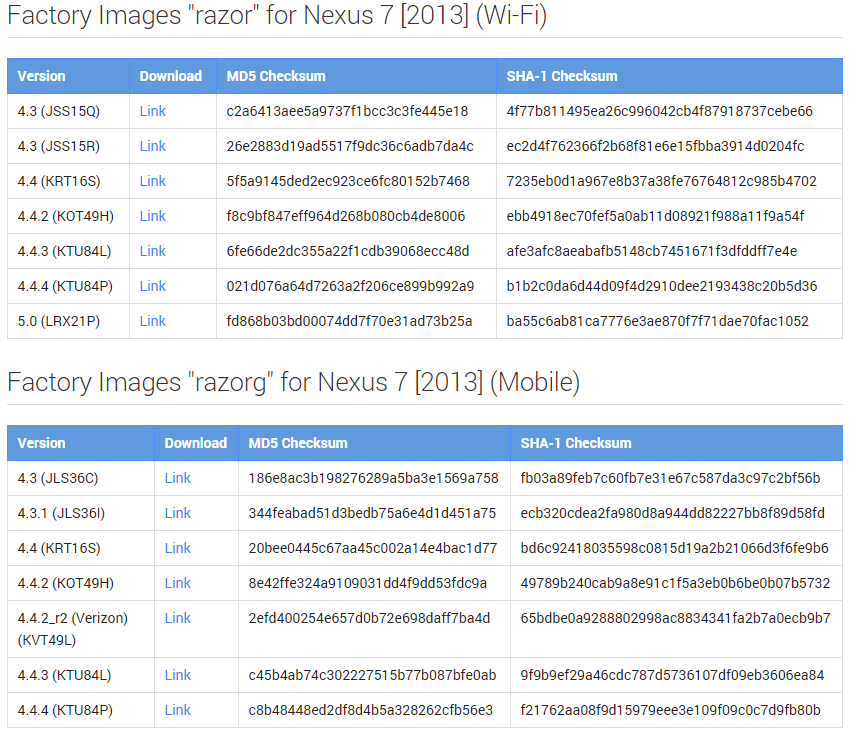Click razorg table SHA-1 Checksum header

click(x=576, y=443)
